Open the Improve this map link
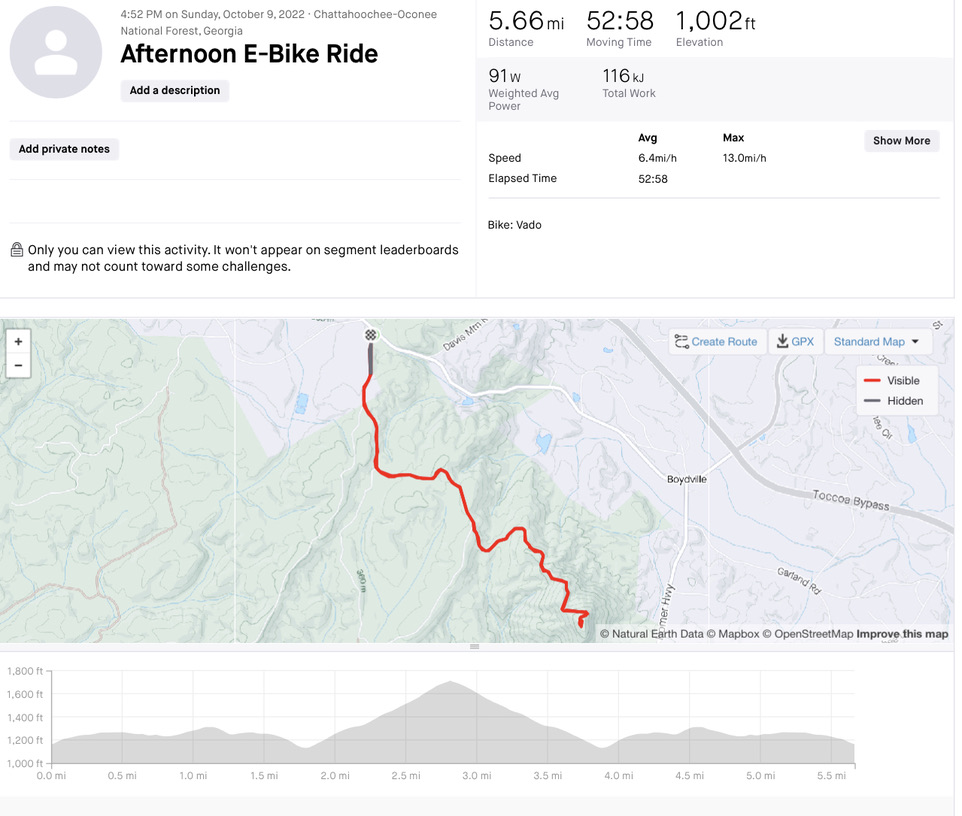The height and width of the screenshot is (816, 962). [902, 634]
